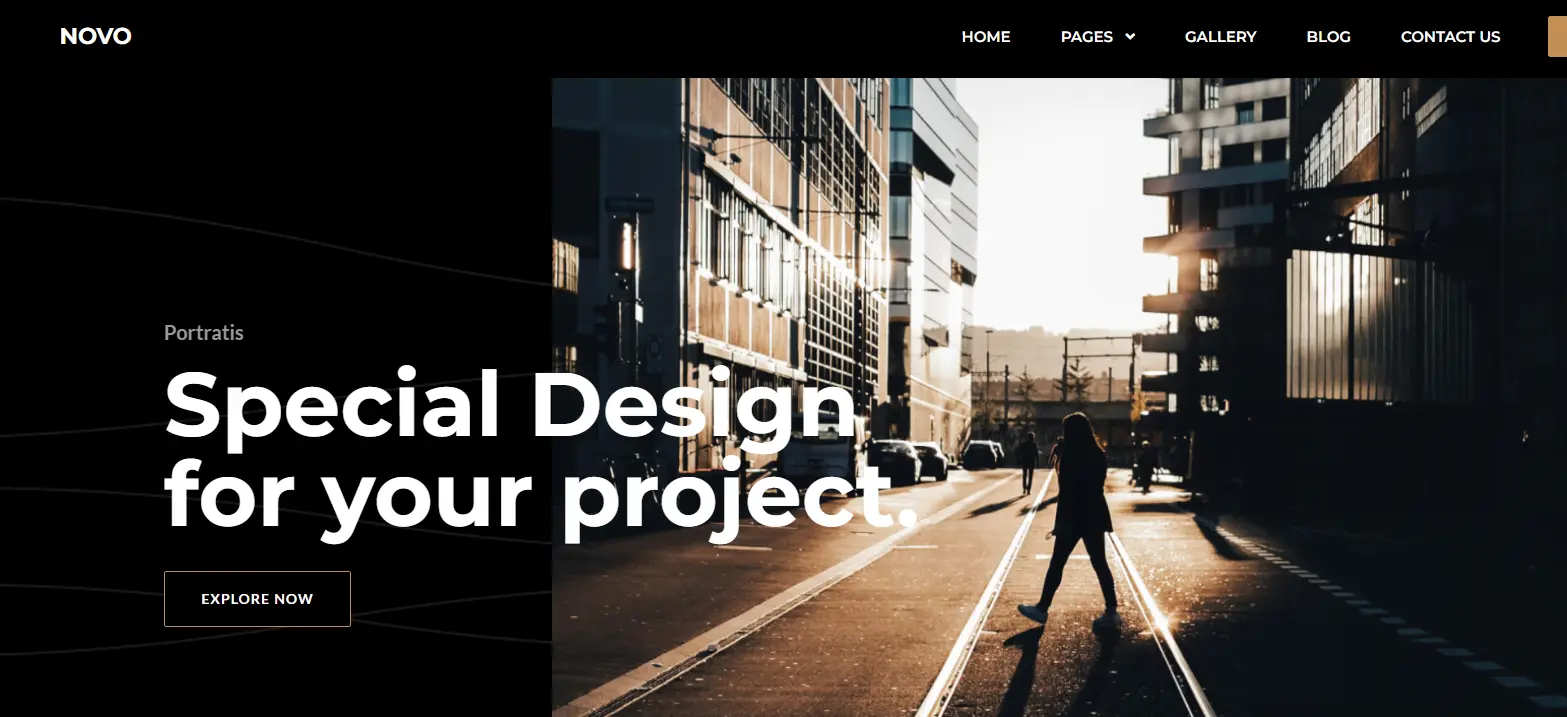Visit the BLOG section
This screenshot has height=717, width=1567.
[x=1328, y=37]
